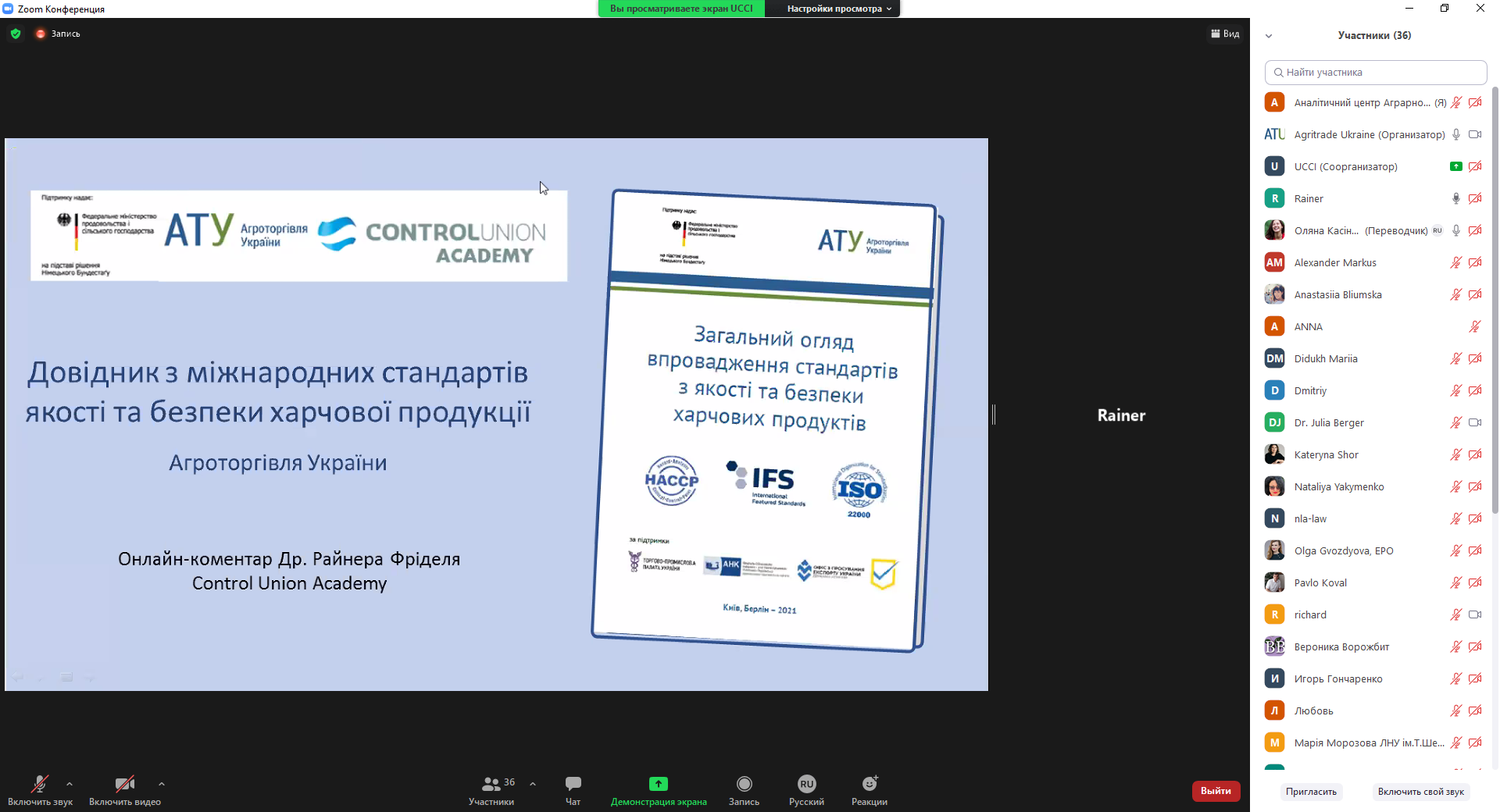Collapse participants panel with the chevron
The width and height of the screenshot is (1500, 812).
1269,35
